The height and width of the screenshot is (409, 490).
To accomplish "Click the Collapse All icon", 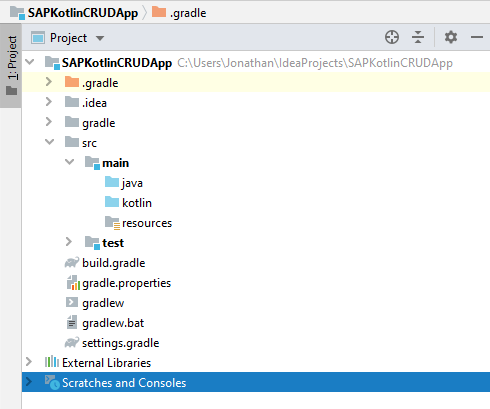I will pos(418,37).
